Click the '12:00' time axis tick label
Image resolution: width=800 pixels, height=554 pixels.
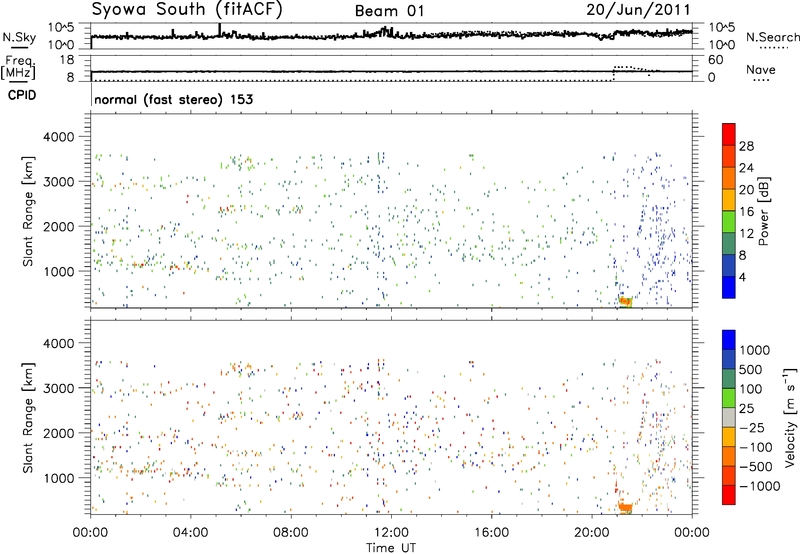(x=391, y=533)
